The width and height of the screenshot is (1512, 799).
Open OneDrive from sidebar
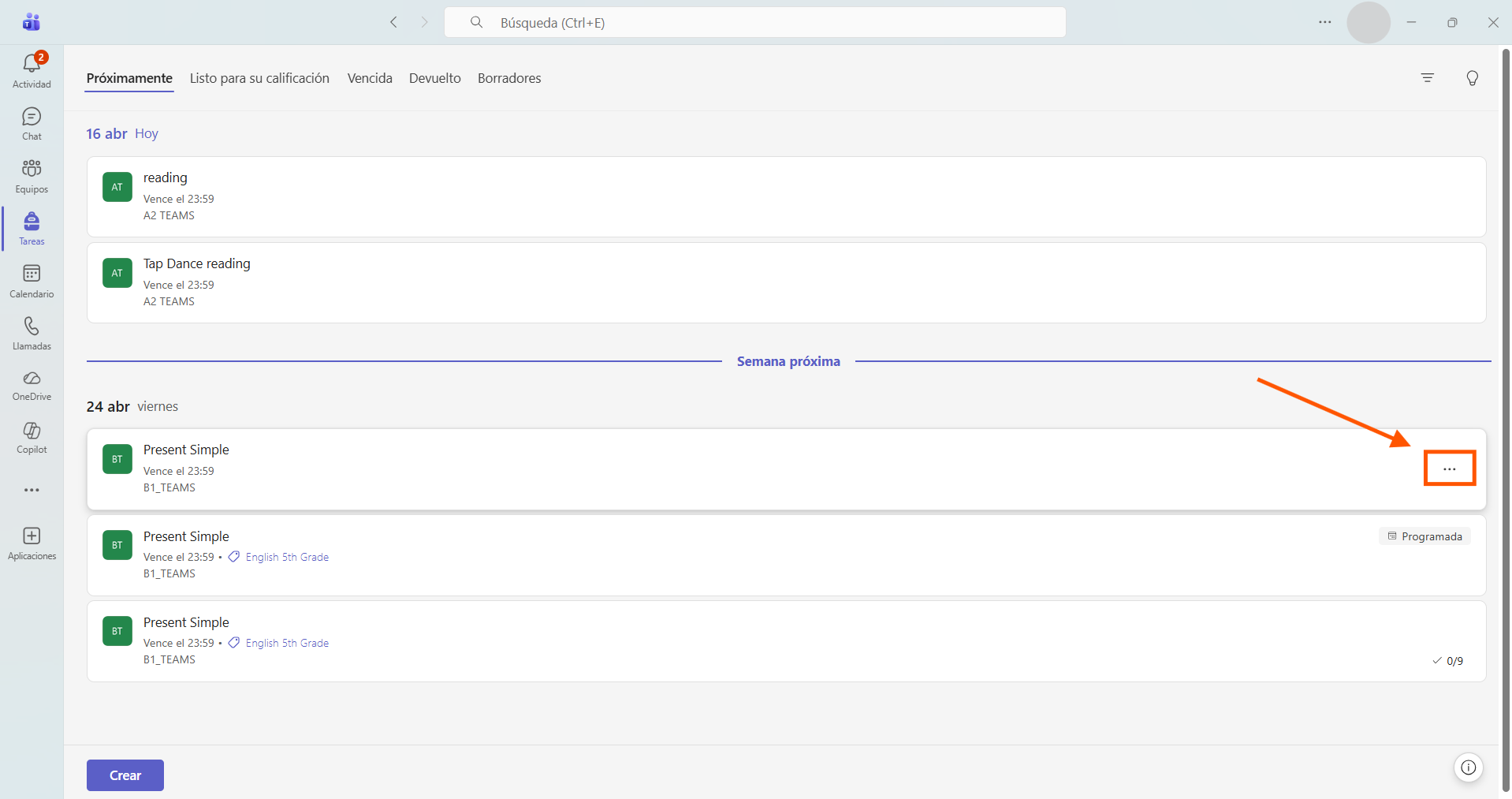pos(32,386)
